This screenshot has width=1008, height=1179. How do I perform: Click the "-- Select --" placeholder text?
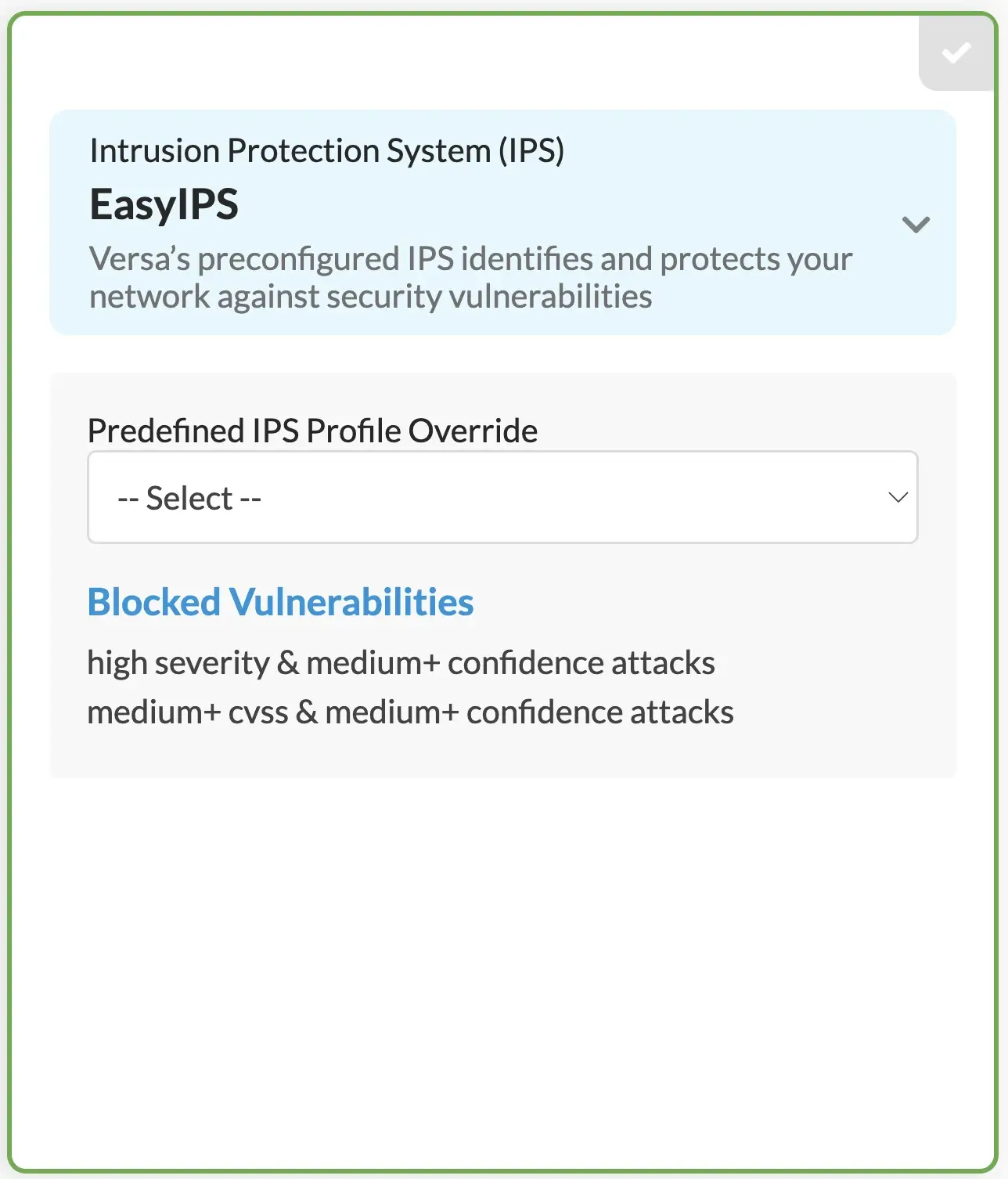189,498
